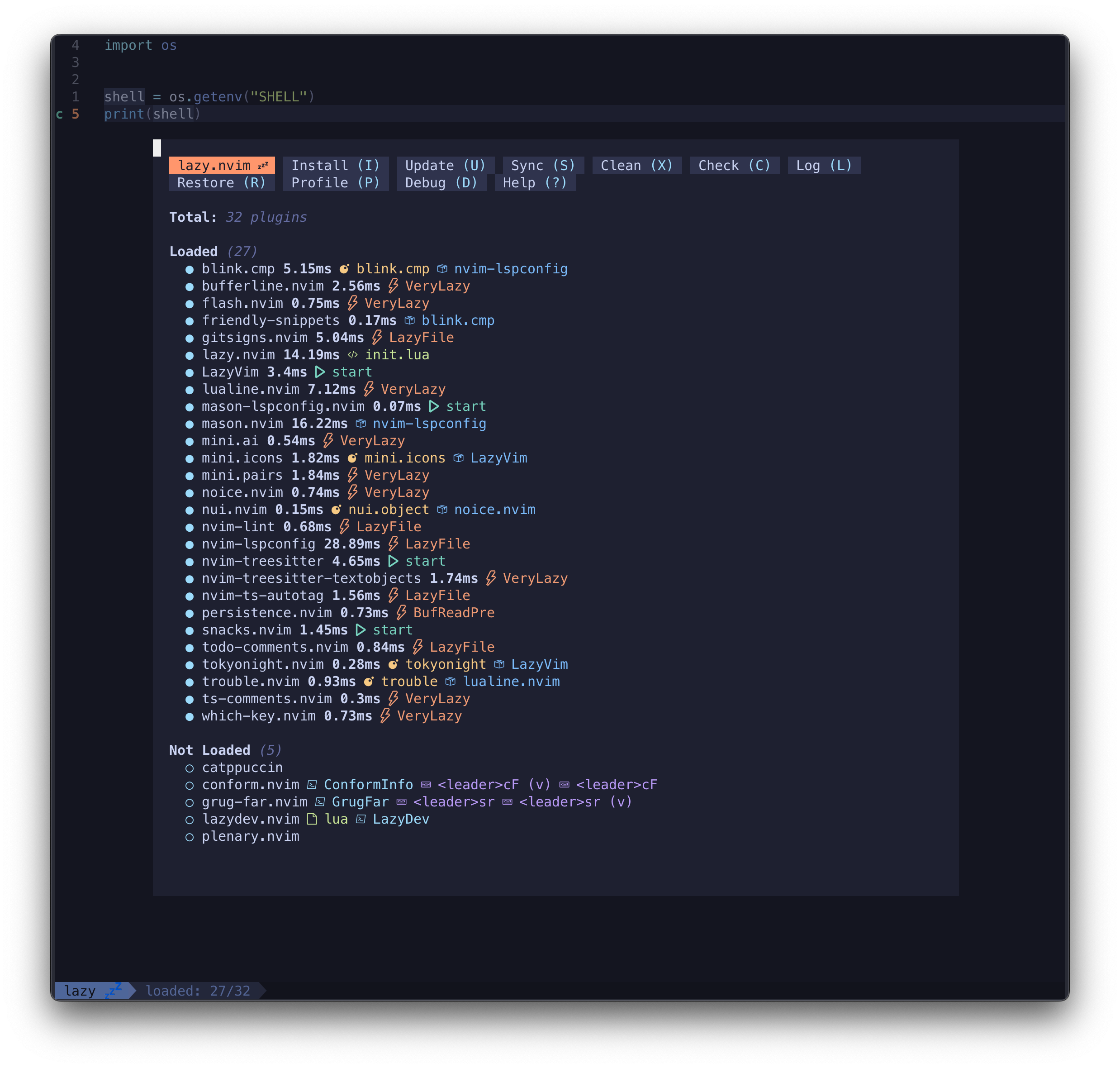The height and width of the screenshot is (1068, 1120).
Task: Click the code icon before init.lua
Action: 352,355
